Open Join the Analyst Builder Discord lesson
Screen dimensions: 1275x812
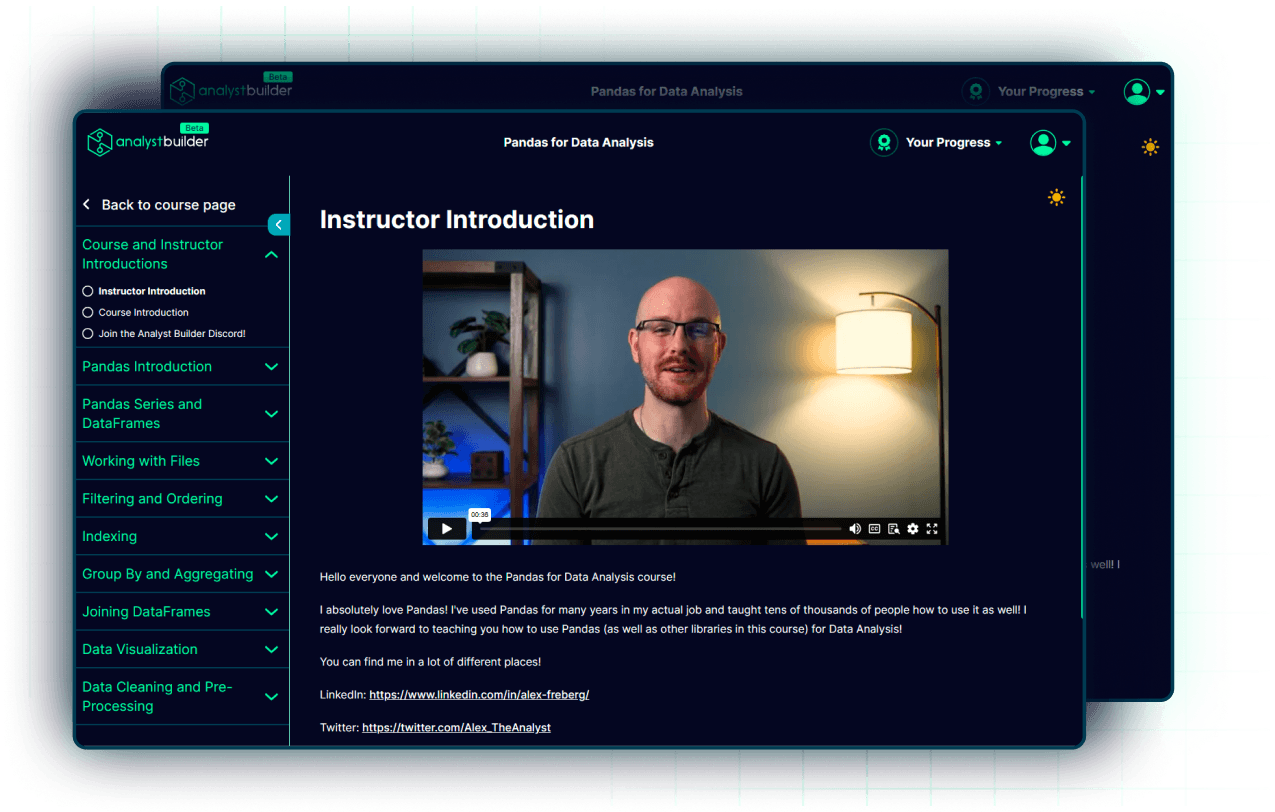(172, 334)
